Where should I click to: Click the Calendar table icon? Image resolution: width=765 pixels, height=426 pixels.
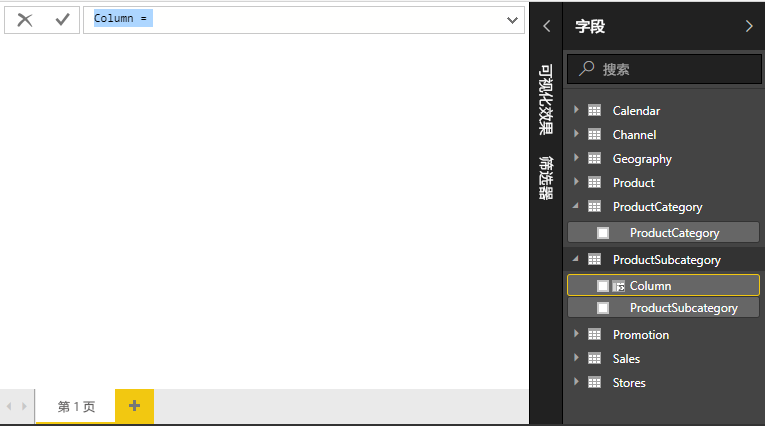[x=594, y=111]
